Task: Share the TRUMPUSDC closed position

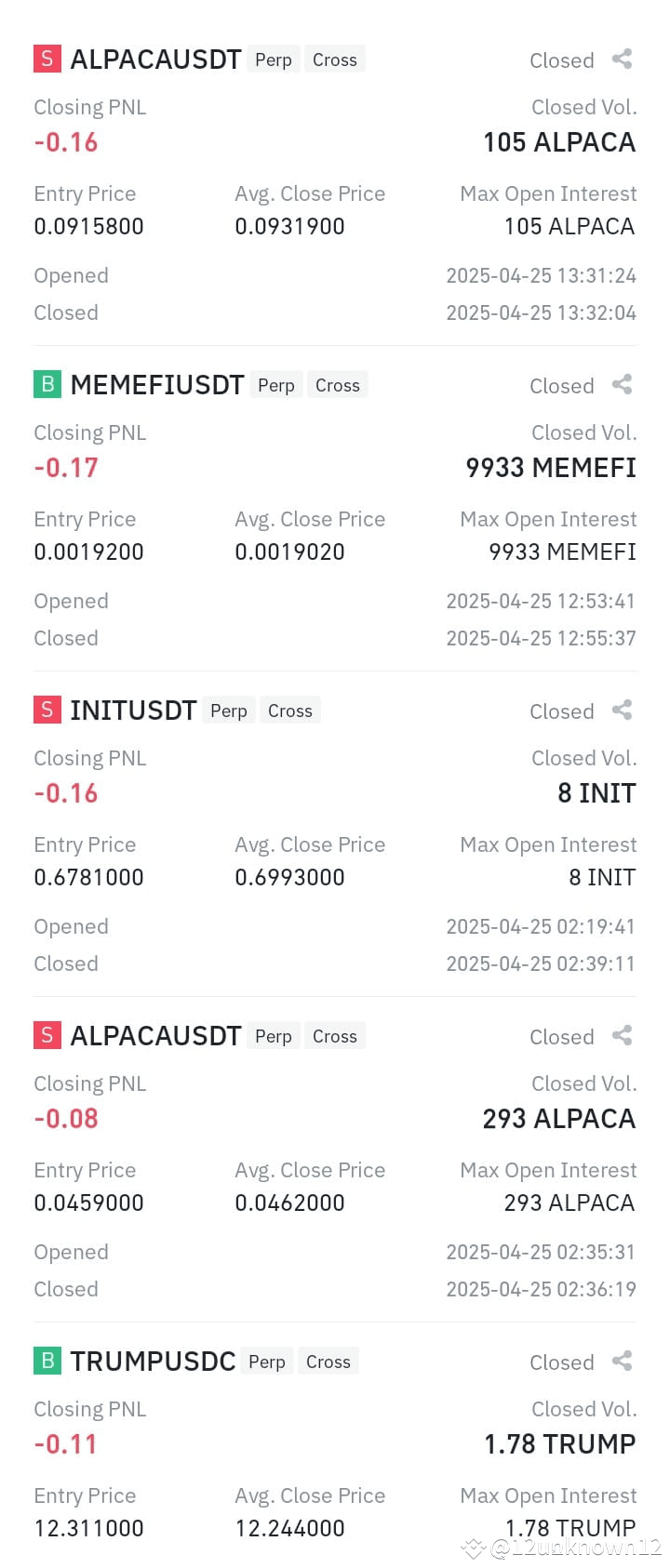Action: [x=622, y=1362]
